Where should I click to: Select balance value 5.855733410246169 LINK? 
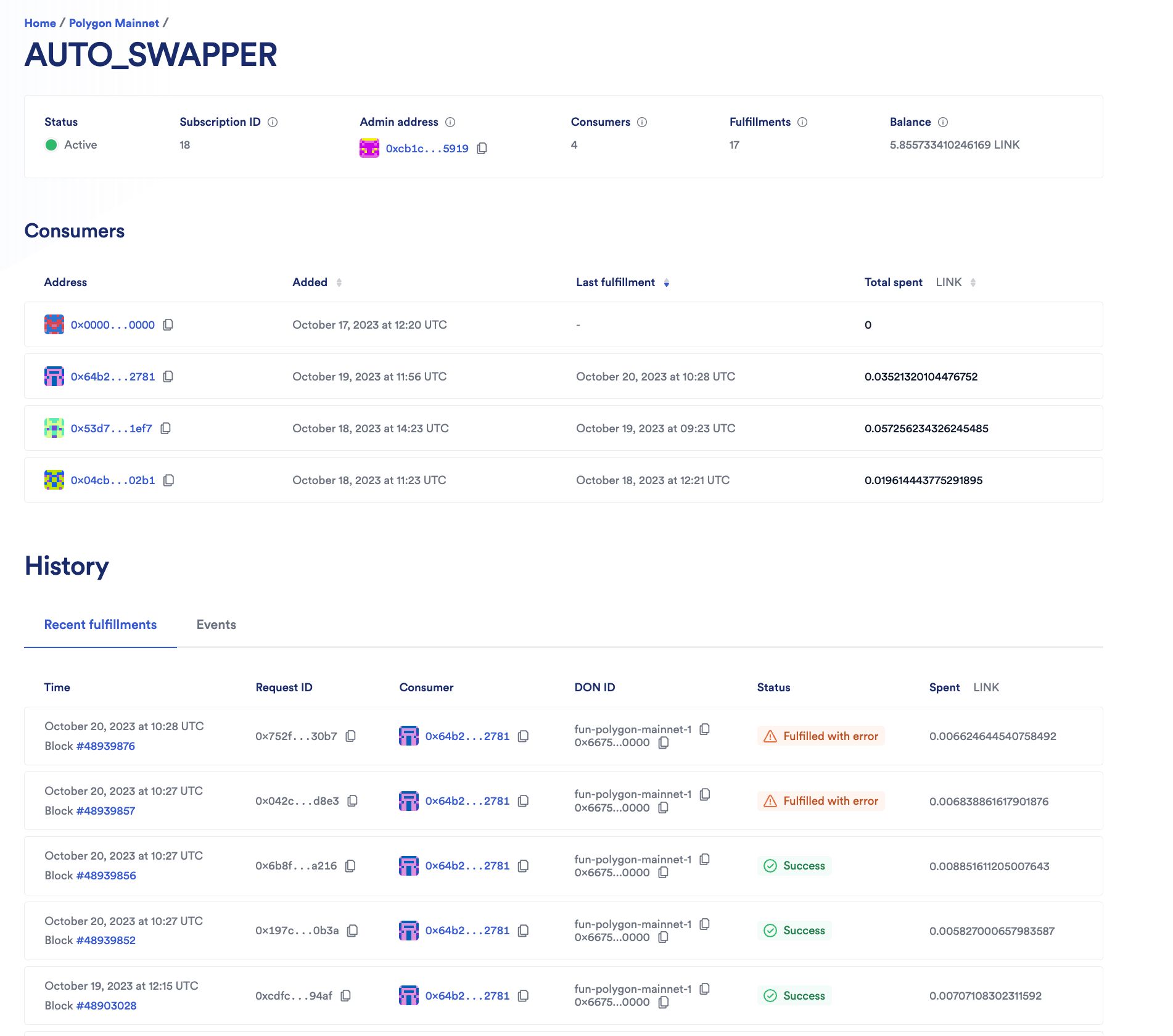pyautogui.click(x=955, y=145)
